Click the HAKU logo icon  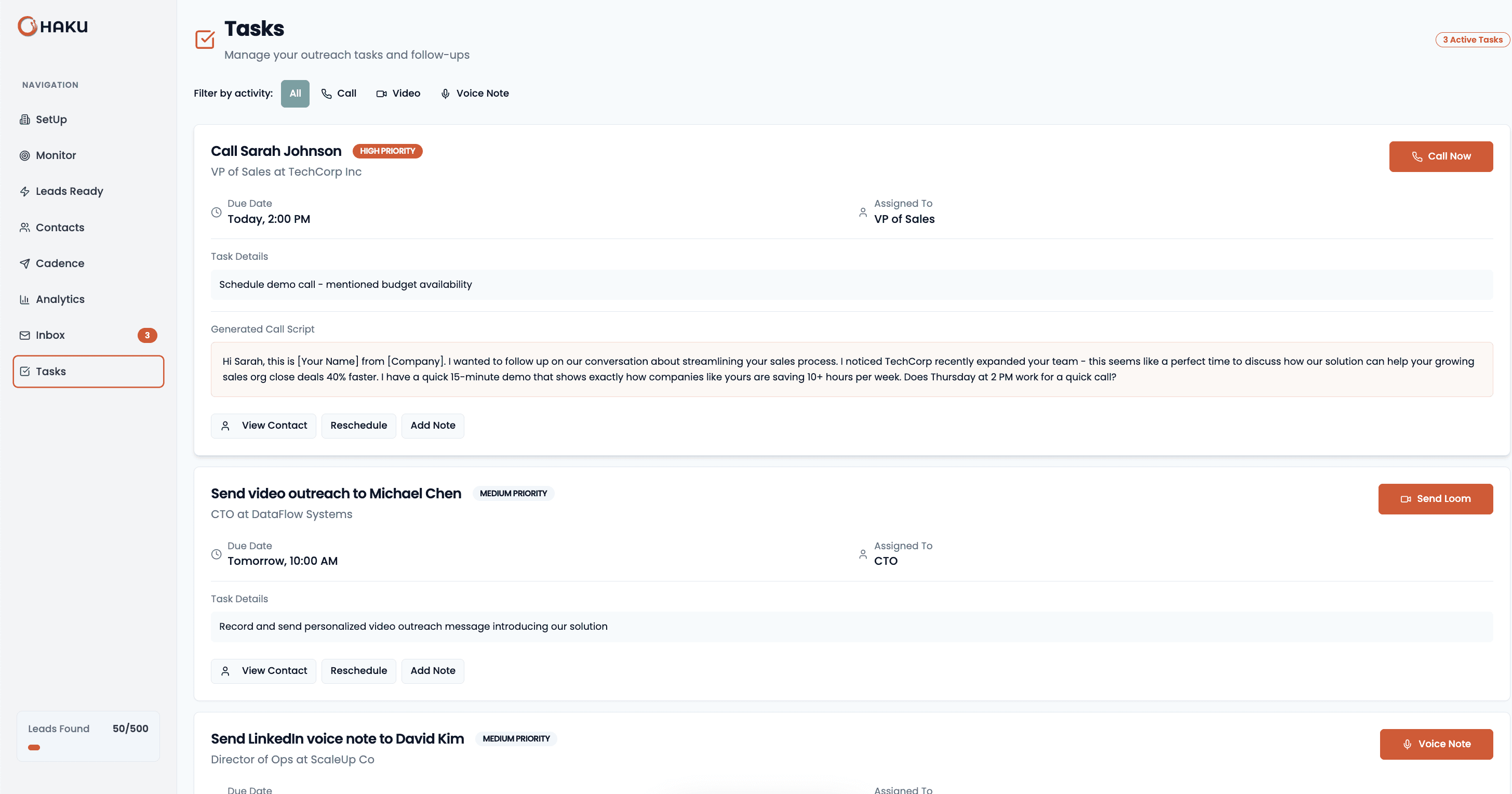pyautogui.click(x=28, y=27)
